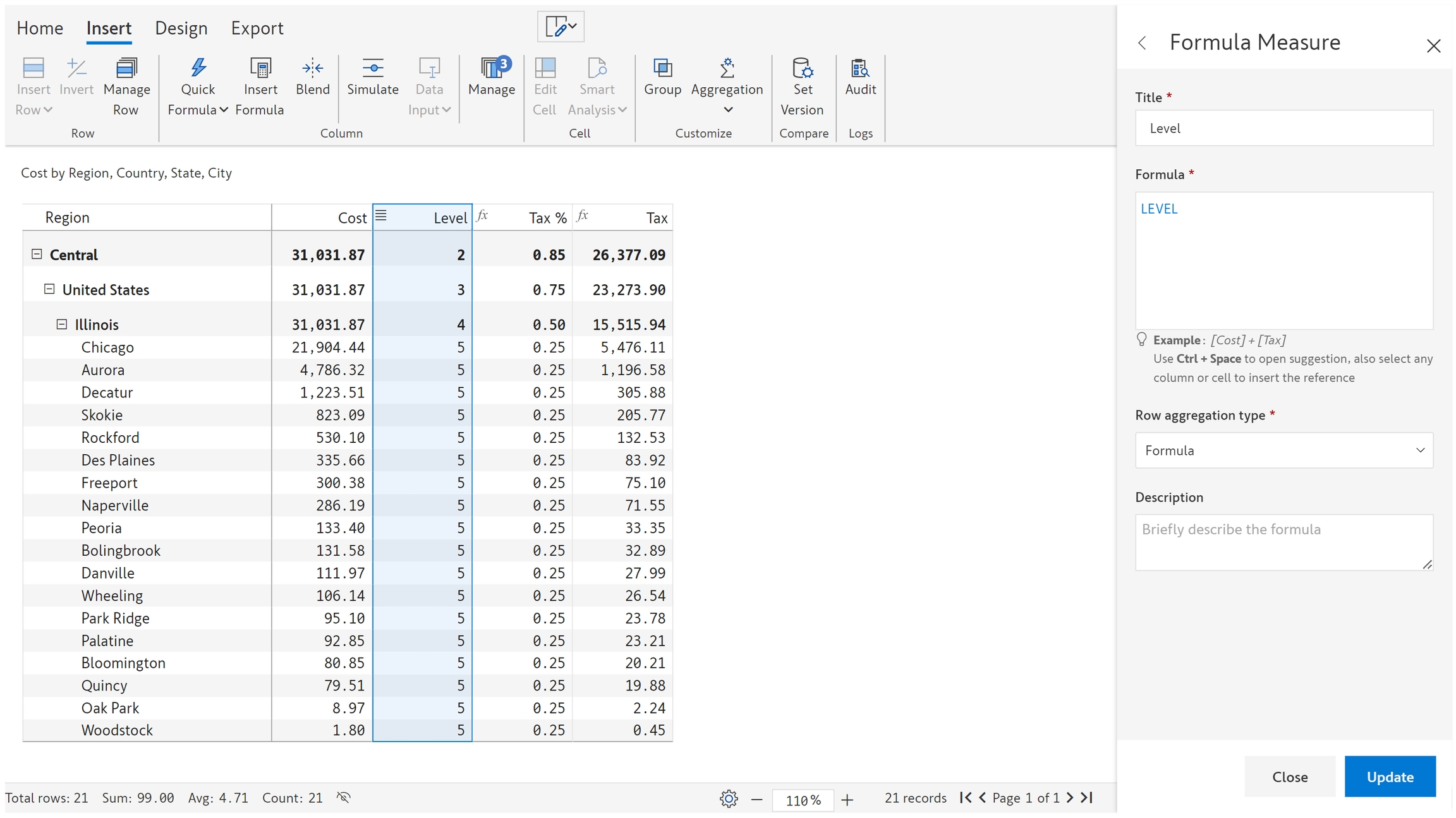Viewport: 1456px width, 818px height.
Task: Click the Update button
Action: point(1390,776)
